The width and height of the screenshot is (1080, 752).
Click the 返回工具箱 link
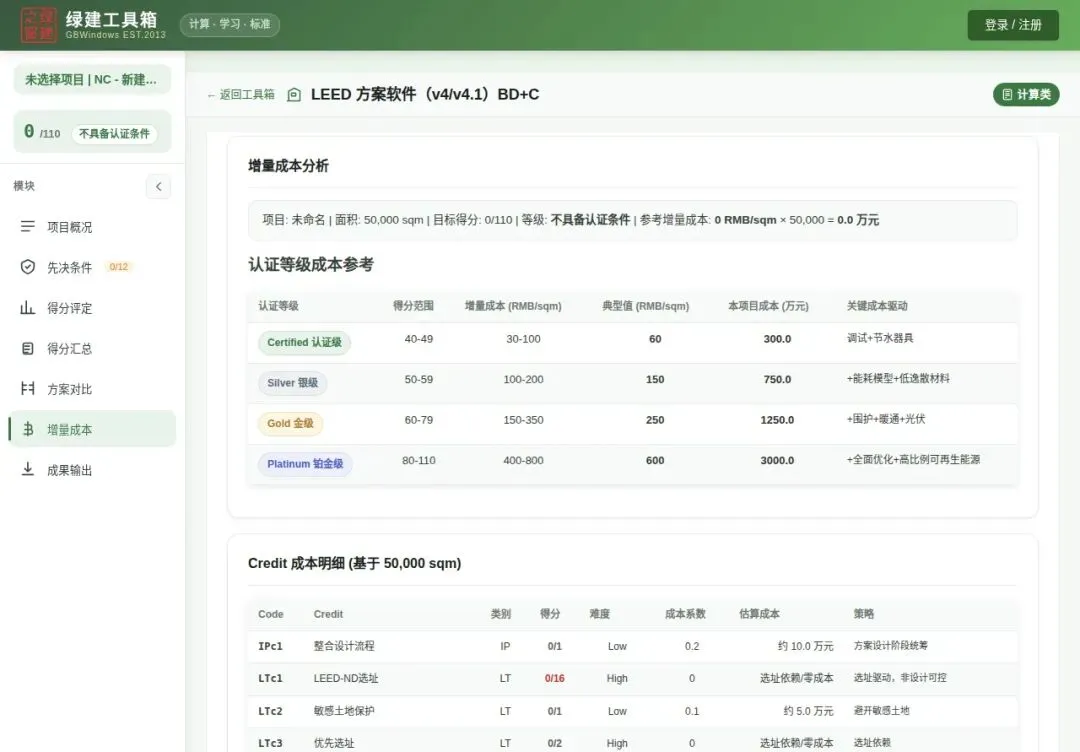coord(241,94)
